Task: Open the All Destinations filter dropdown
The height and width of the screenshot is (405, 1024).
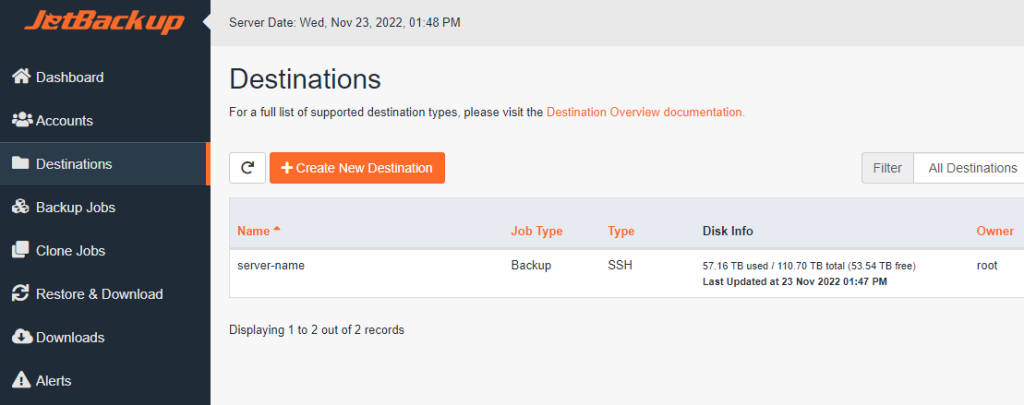Action: click(972, 168)
